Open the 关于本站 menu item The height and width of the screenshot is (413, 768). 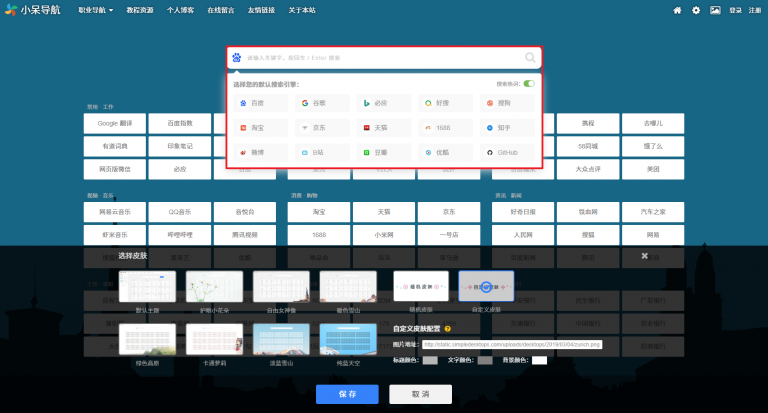(x=302, y=10)
